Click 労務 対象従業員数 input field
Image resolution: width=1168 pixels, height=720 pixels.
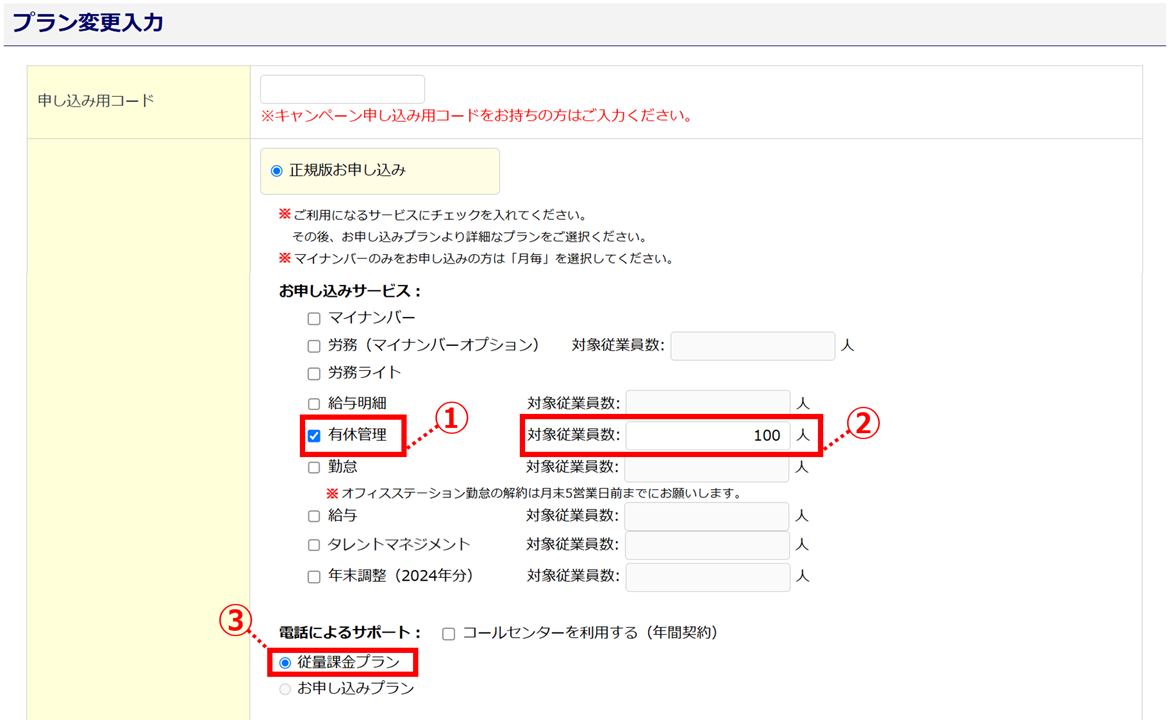[752, 346]
